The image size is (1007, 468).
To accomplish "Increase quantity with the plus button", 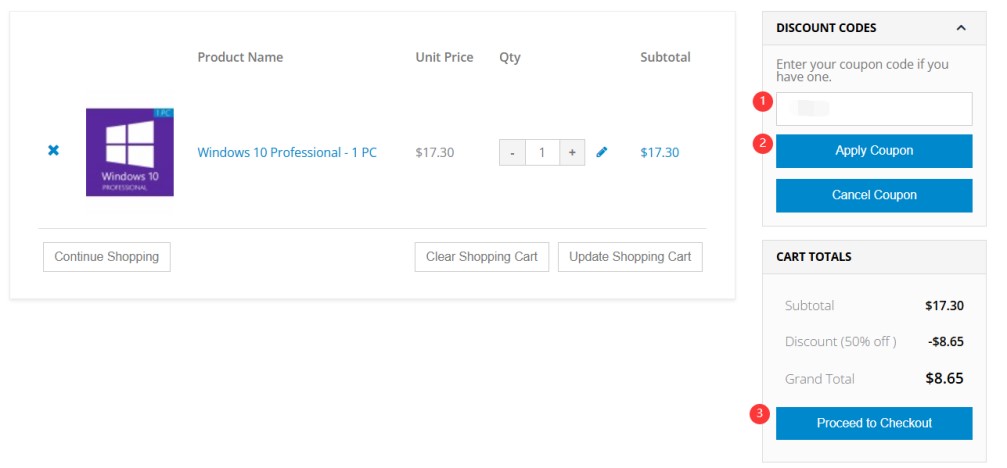I will (572, 153).
